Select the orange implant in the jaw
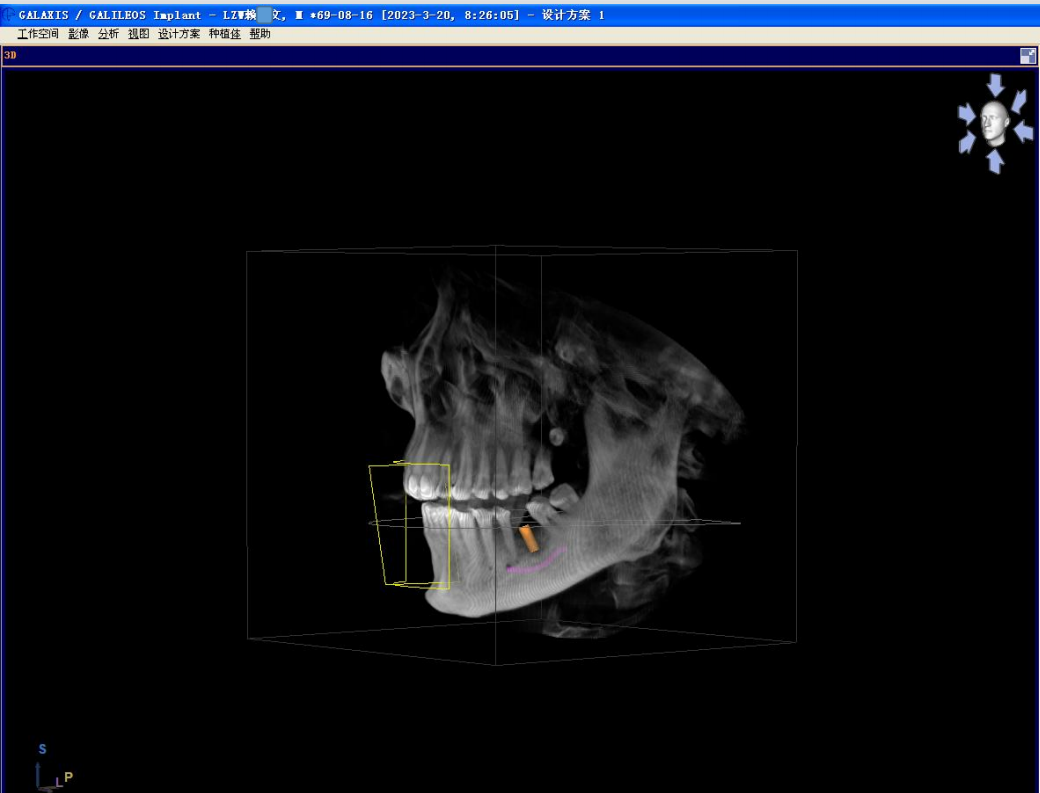This screenshot has height=793, width=1040. click(x=529, y=538)
